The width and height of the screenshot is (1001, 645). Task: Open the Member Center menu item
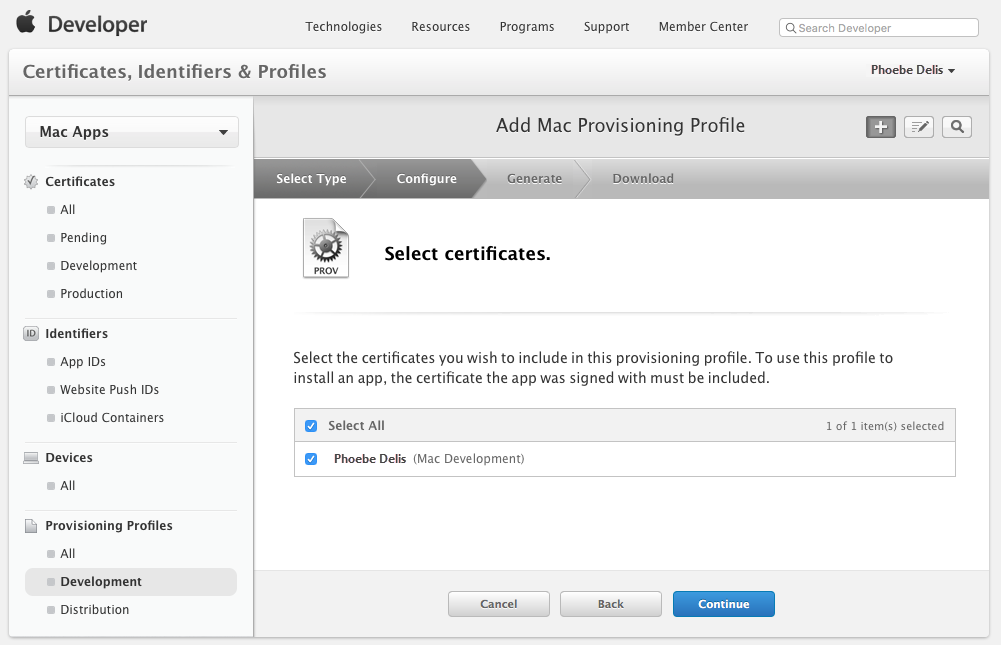703,27
